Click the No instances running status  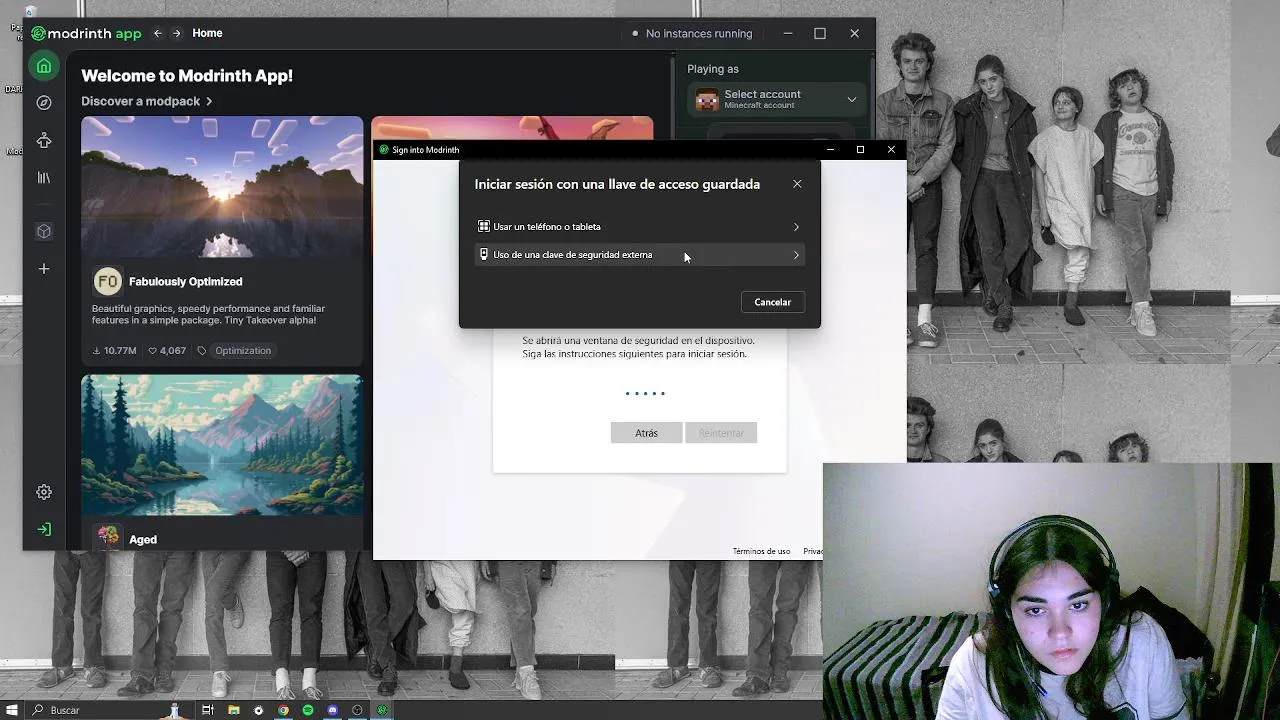(692, 33)
